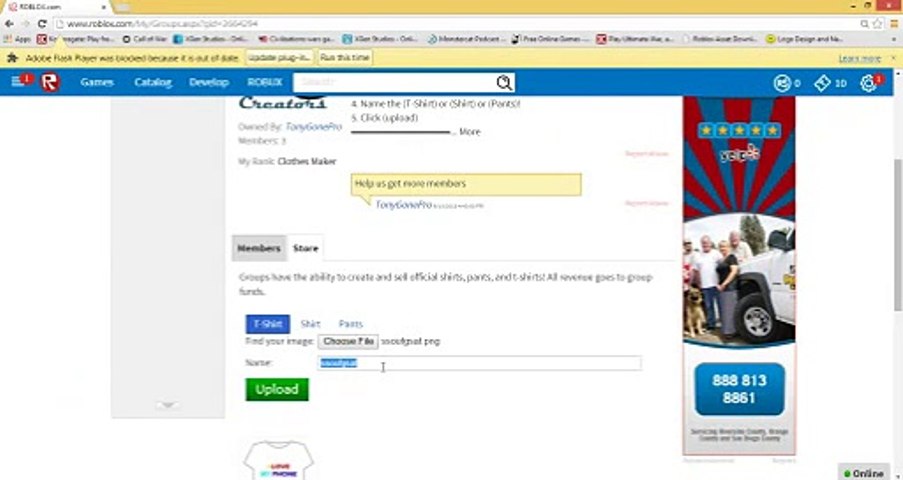Click the search magnifier icon in Roblox header
The height and width of the screenshot is (480, 903).
coord(504,82)
